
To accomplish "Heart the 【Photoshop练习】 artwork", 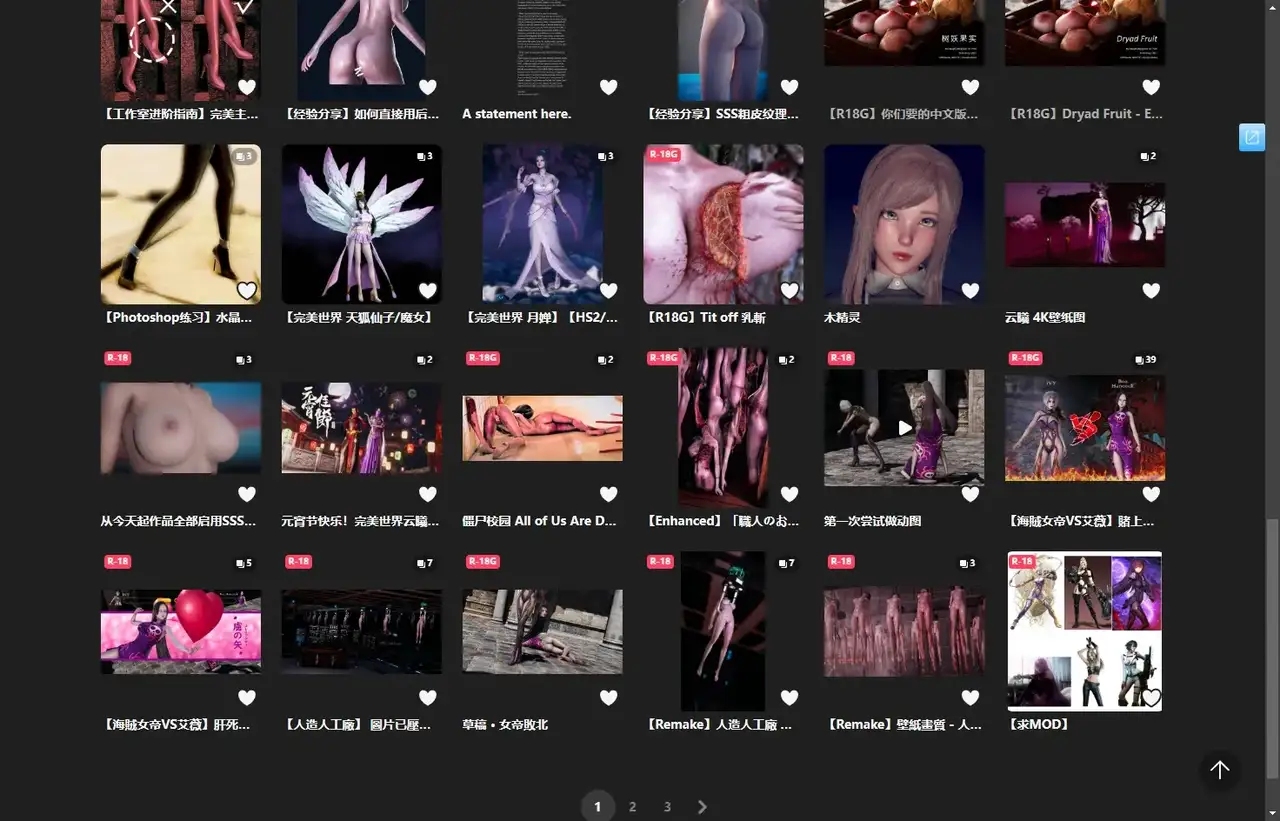I will [x=247, y=291].
